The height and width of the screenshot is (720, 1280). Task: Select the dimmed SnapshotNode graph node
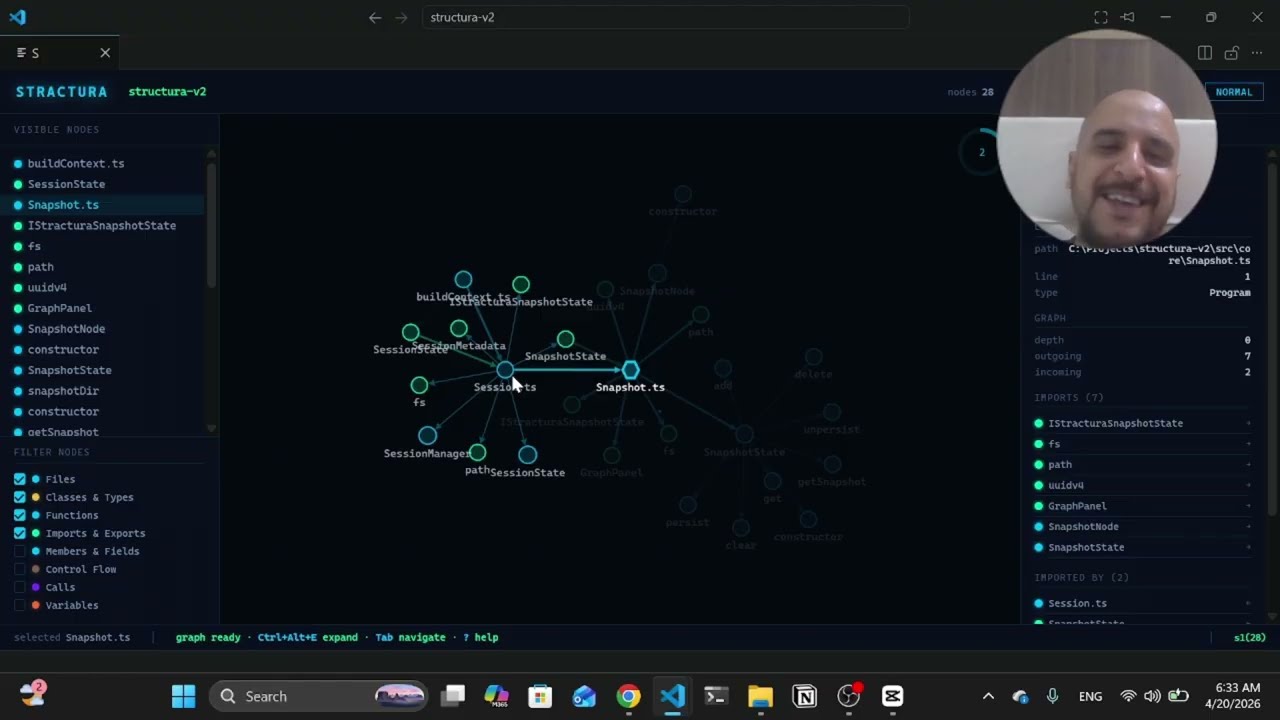pyautogui.click(x=657, y=273)
